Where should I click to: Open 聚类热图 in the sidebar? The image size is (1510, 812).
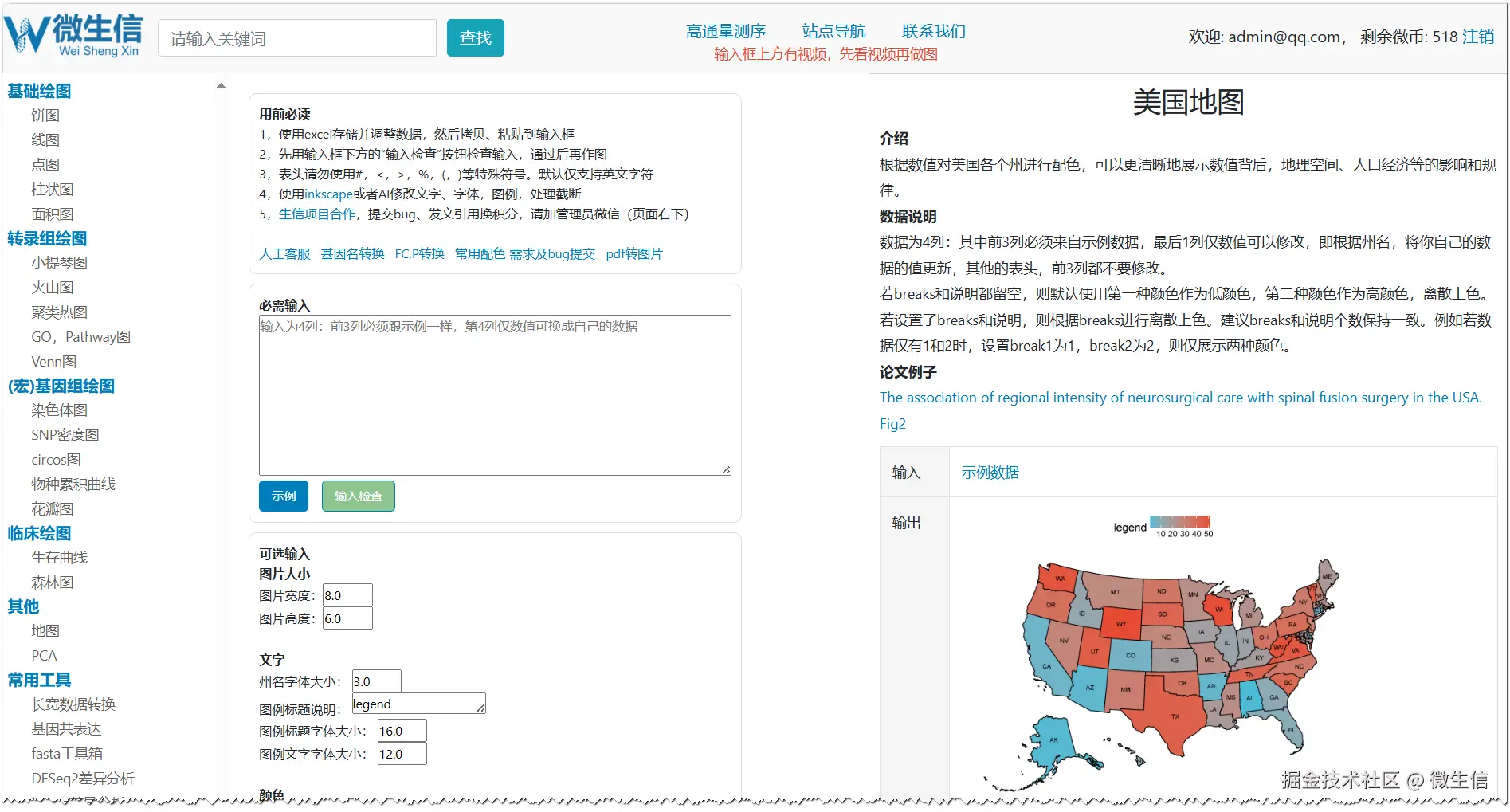[60, 312]
